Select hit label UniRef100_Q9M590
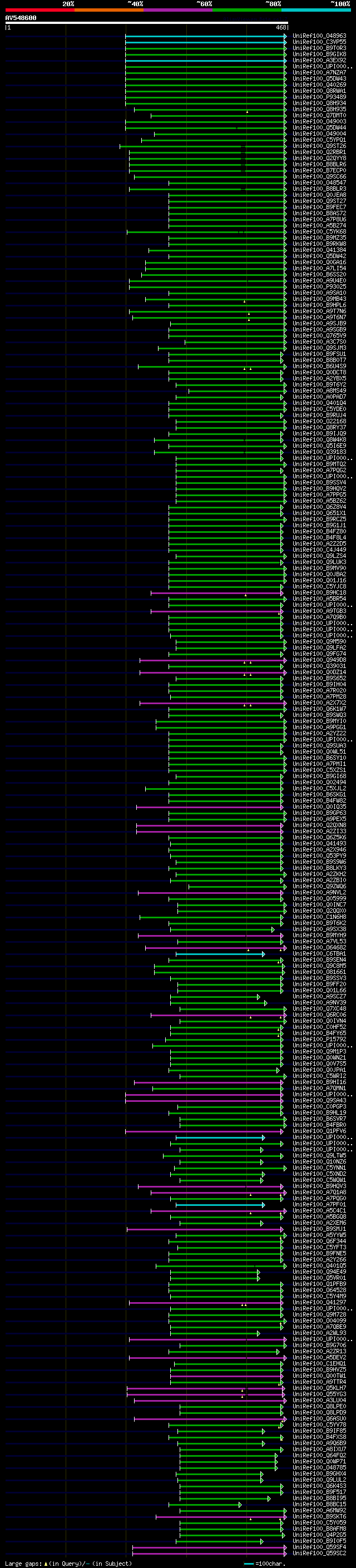Viewport: 356px width, 1568px height. tap(319, 641)
